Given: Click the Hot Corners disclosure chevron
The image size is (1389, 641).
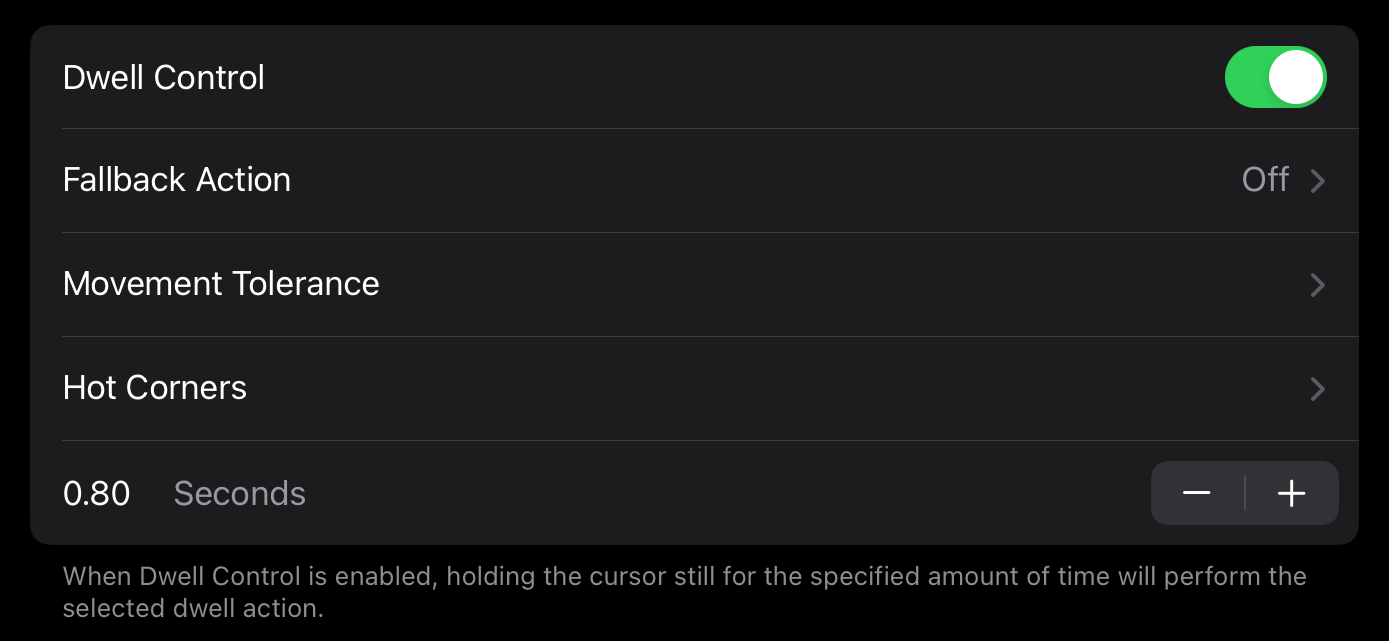Looking at the screenshot, I should [x=1318, y=389].
